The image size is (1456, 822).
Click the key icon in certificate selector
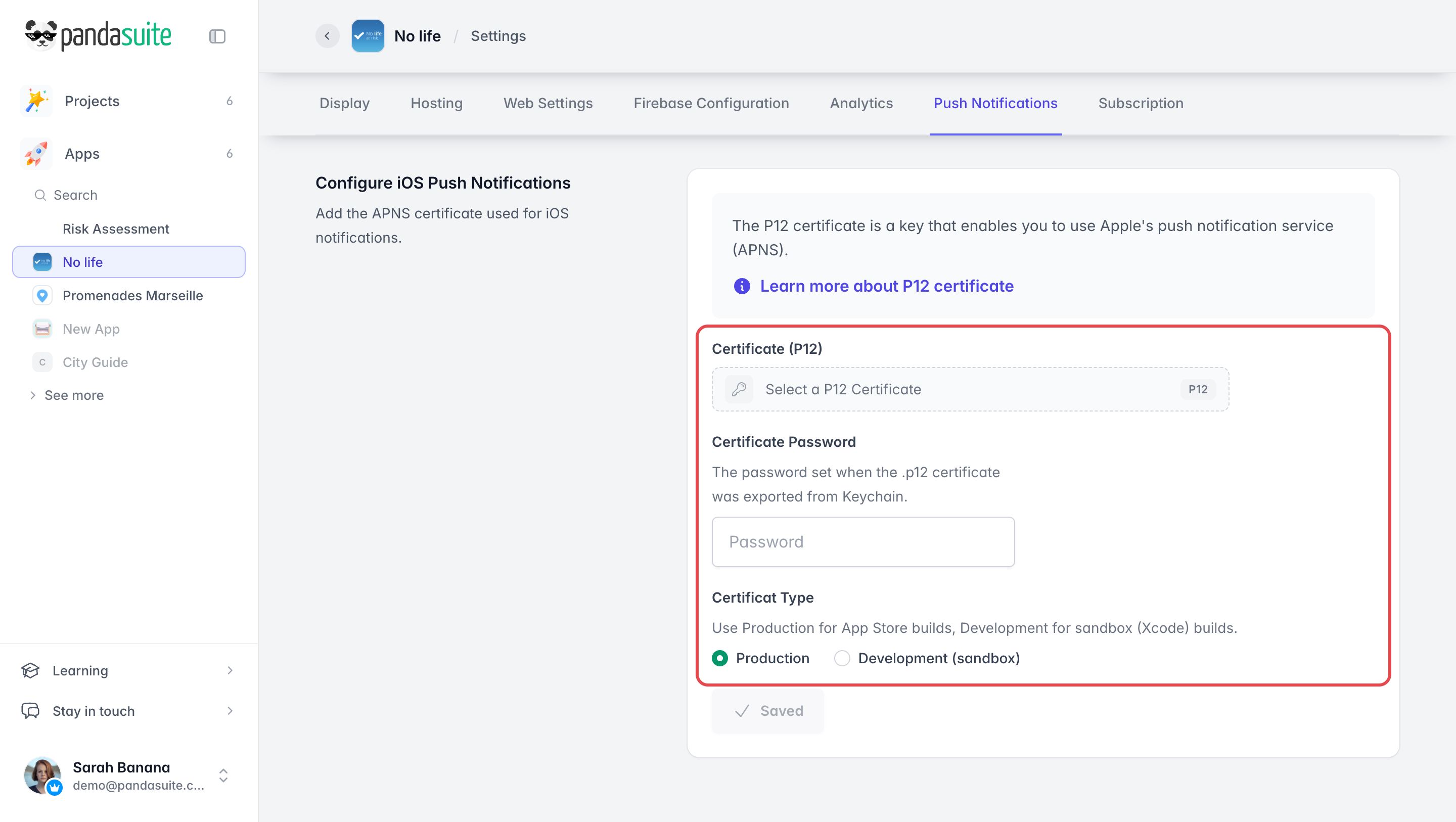[x=739, y=389]
